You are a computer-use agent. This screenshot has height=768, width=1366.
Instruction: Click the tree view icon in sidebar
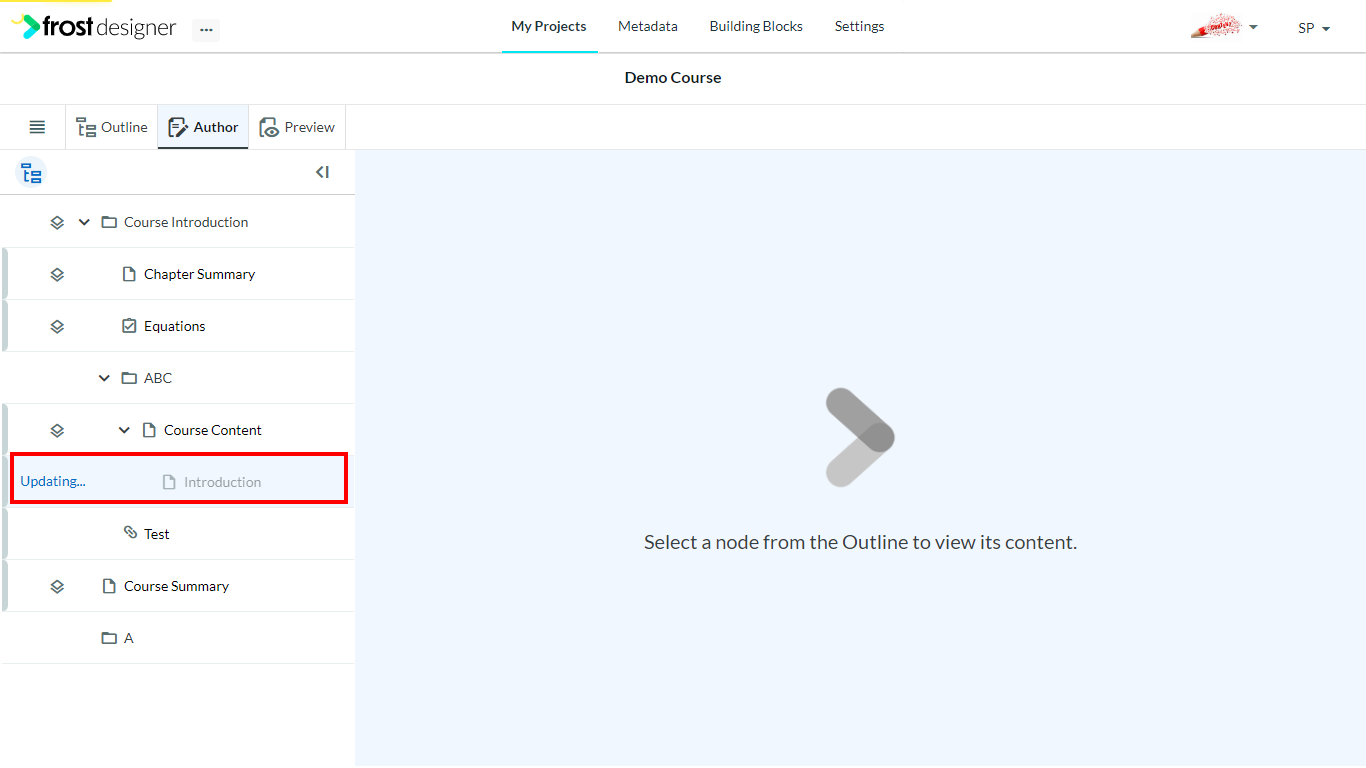click(x=31, y=173)
